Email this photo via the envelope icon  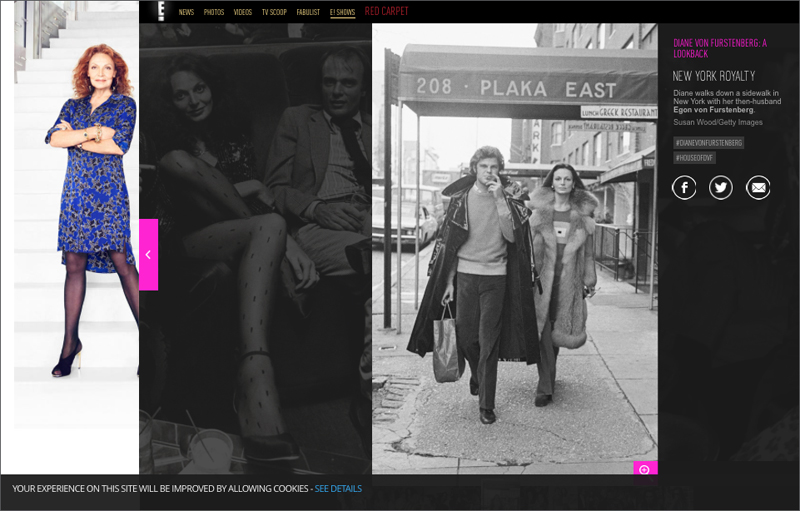758,188
